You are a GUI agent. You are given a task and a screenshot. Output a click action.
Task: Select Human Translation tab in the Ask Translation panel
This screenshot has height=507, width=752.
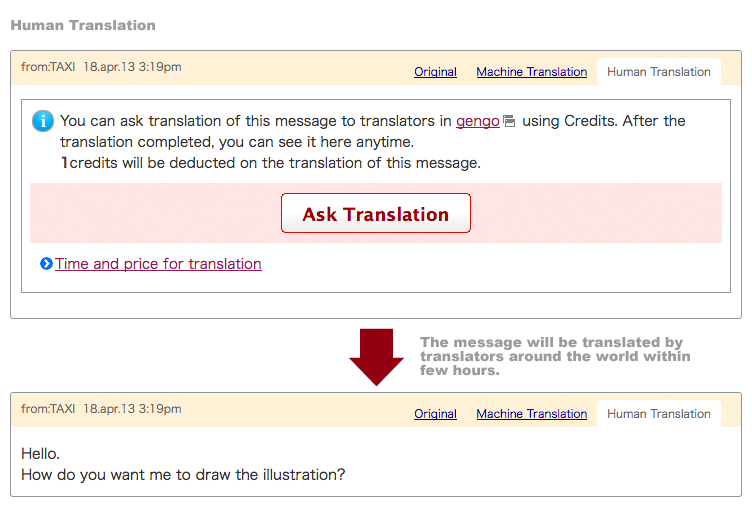click(x=659, y=72)
